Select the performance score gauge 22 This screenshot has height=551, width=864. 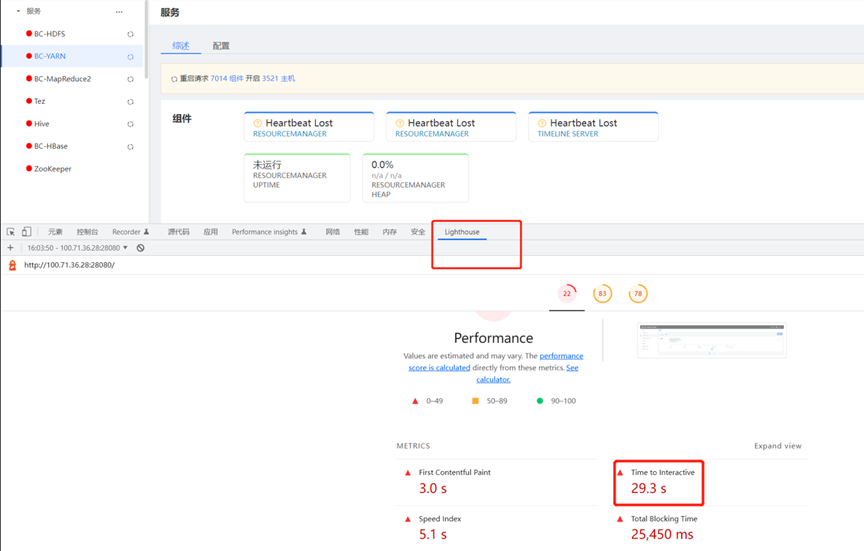click(567, 294)
